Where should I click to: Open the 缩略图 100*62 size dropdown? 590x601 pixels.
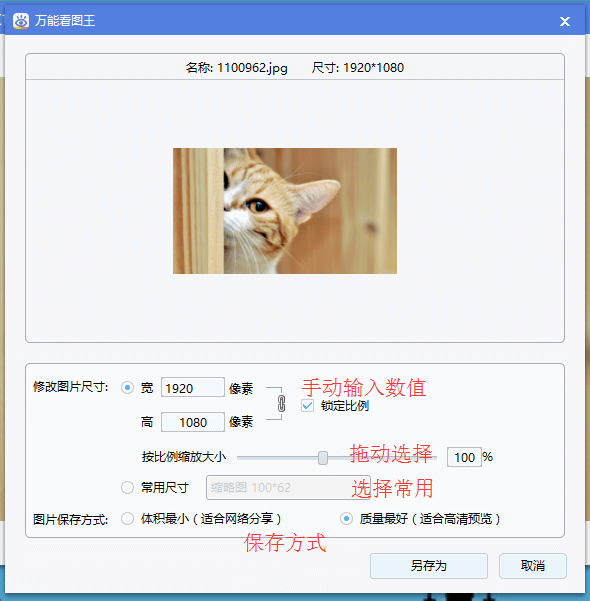288,488
